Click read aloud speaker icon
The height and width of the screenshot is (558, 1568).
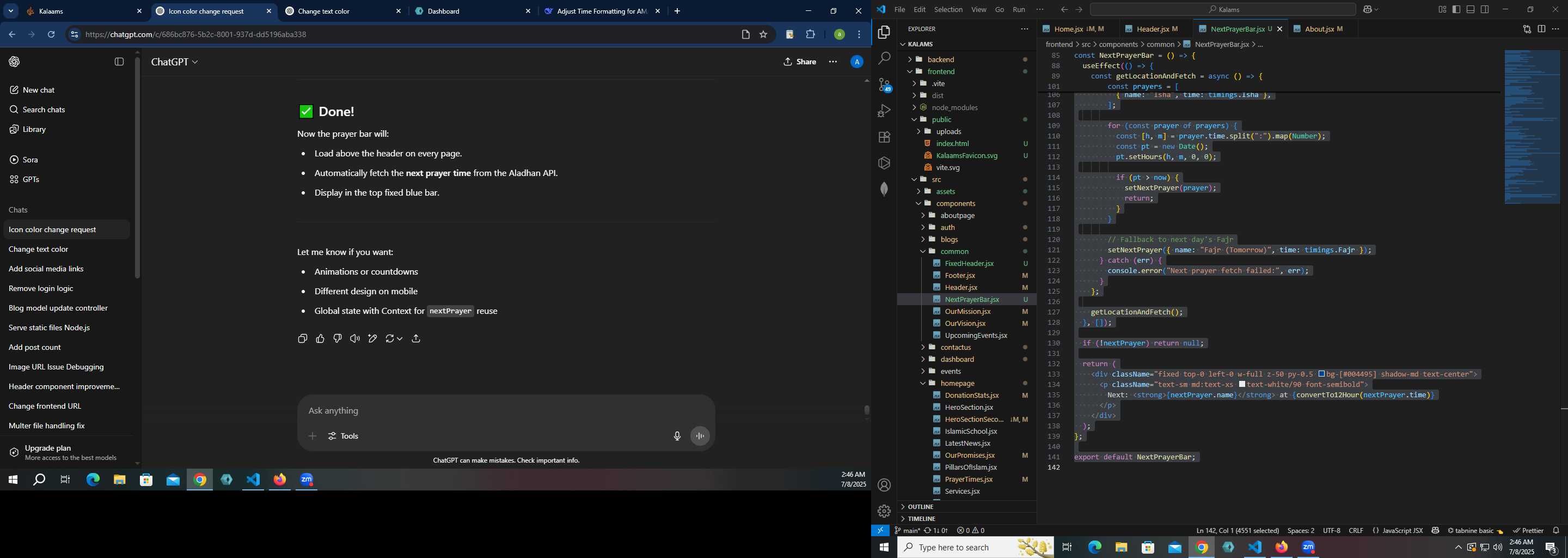point(355,339)
